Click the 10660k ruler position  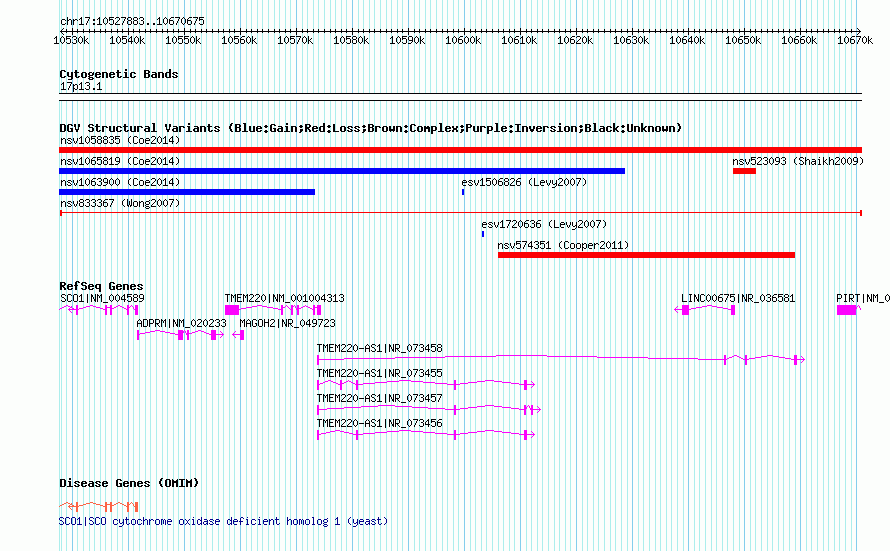pos(799,40)
